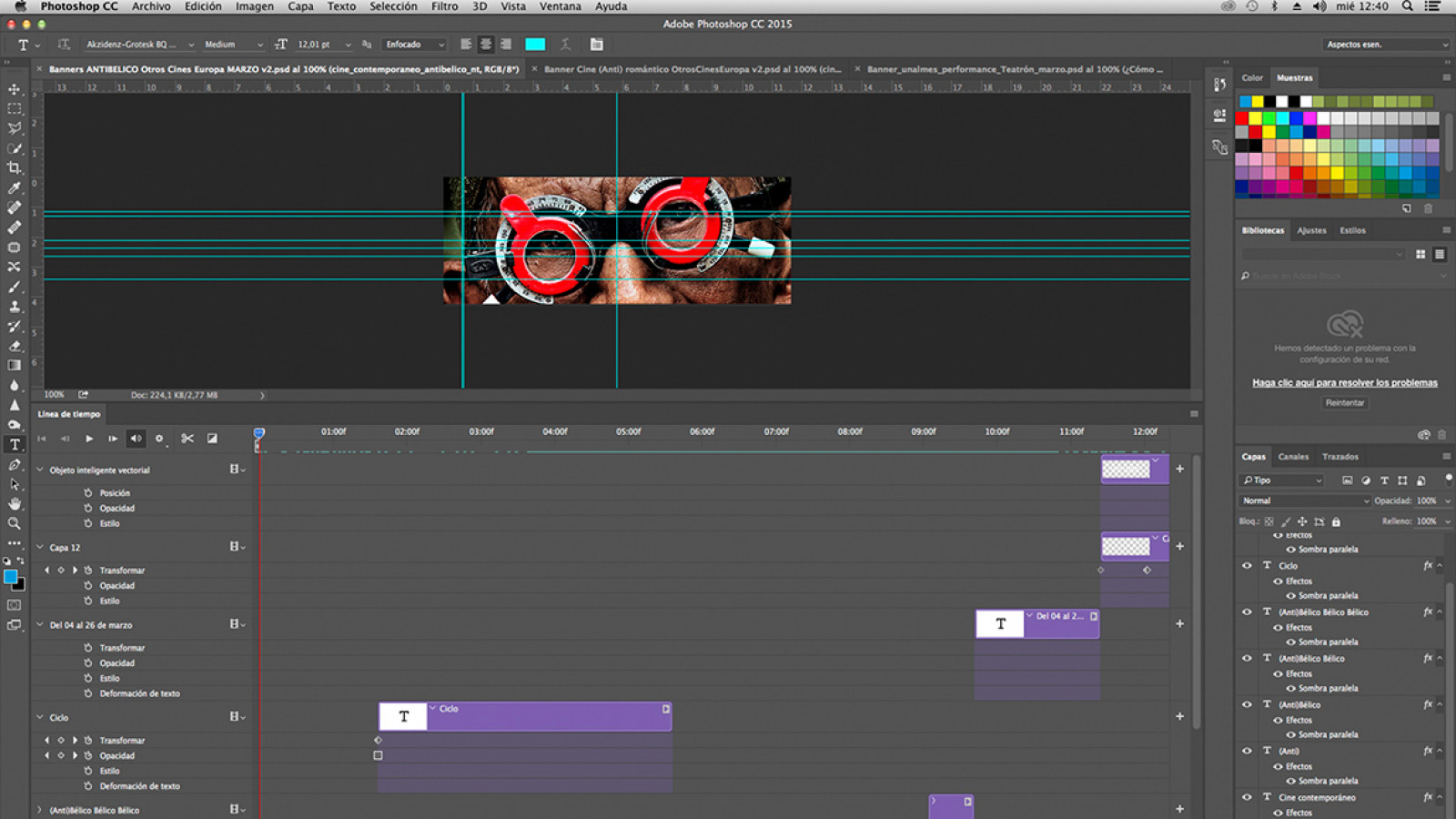Left-align the text in options bar
This screenshot has width=1456, height=819.
click(x=466, y=44)
